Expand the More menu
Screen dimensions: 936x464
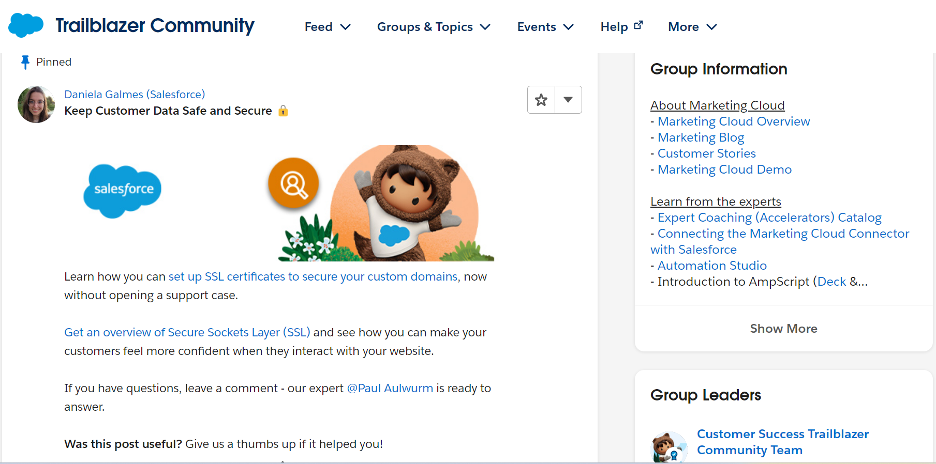click(692, 27)
